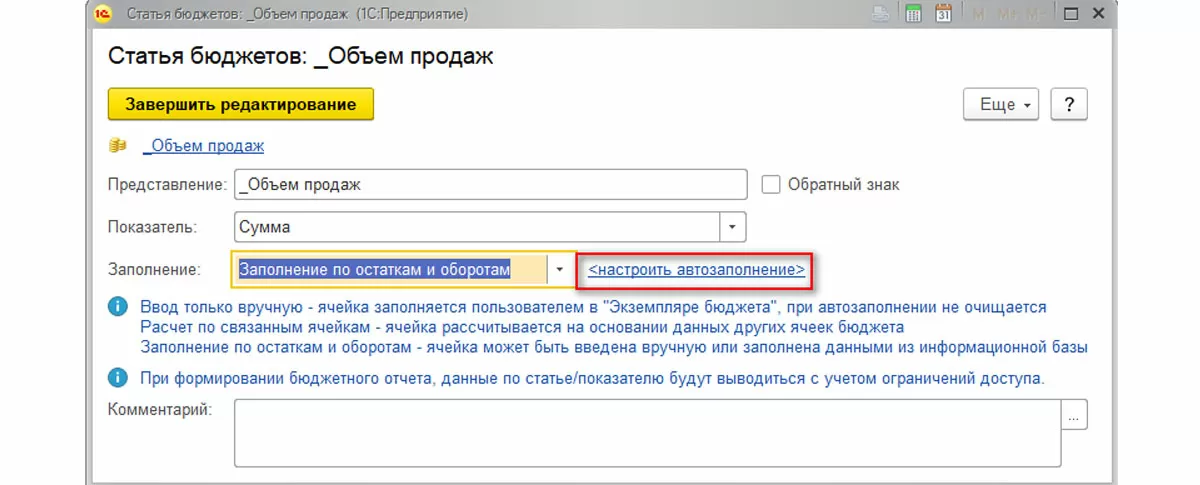
Task: Toggle the Обратный знак checkbox
Action: pyautogui.click(x=771, y=185)
